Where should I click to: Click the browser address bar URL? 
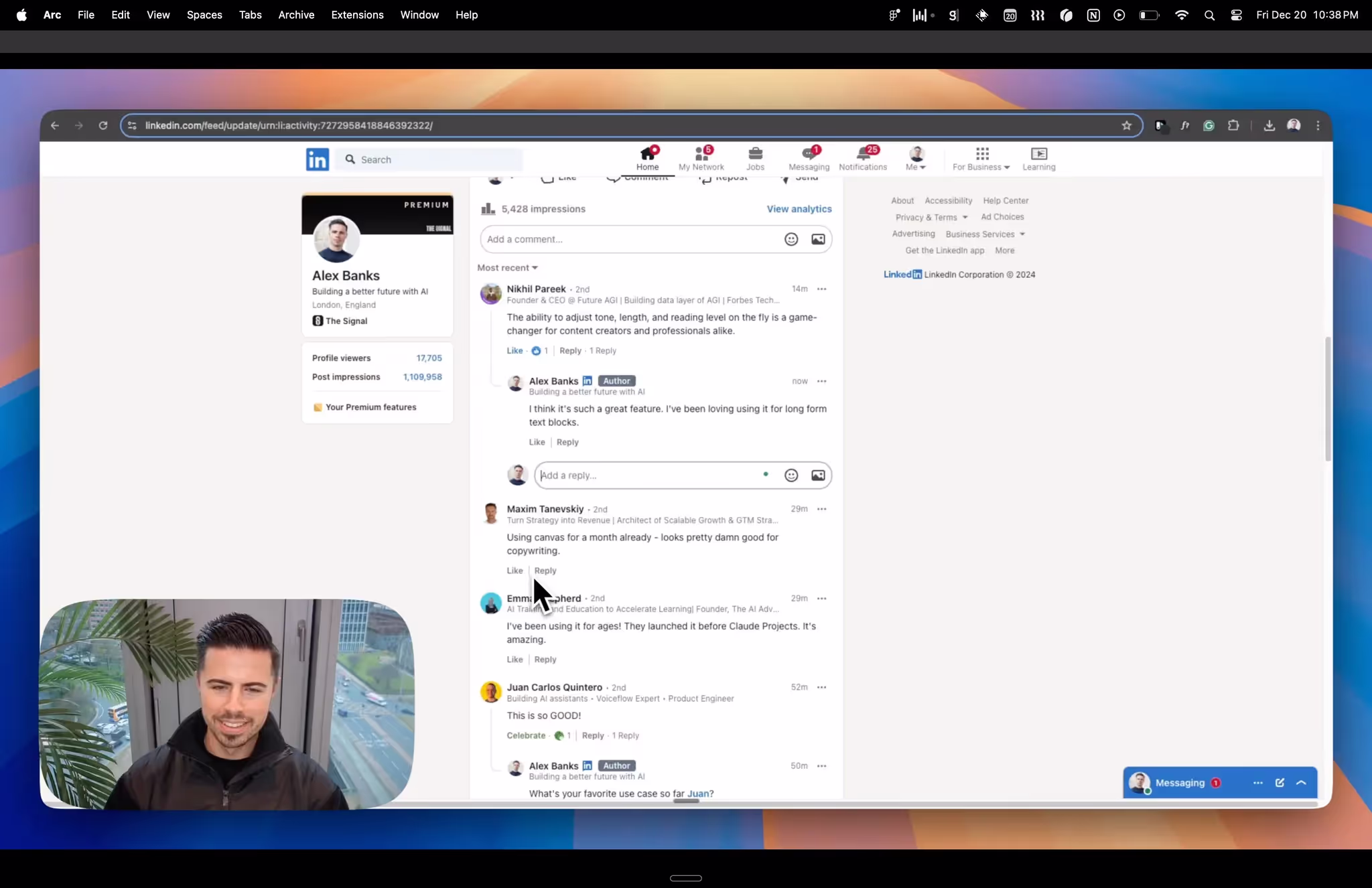[289, 125]
